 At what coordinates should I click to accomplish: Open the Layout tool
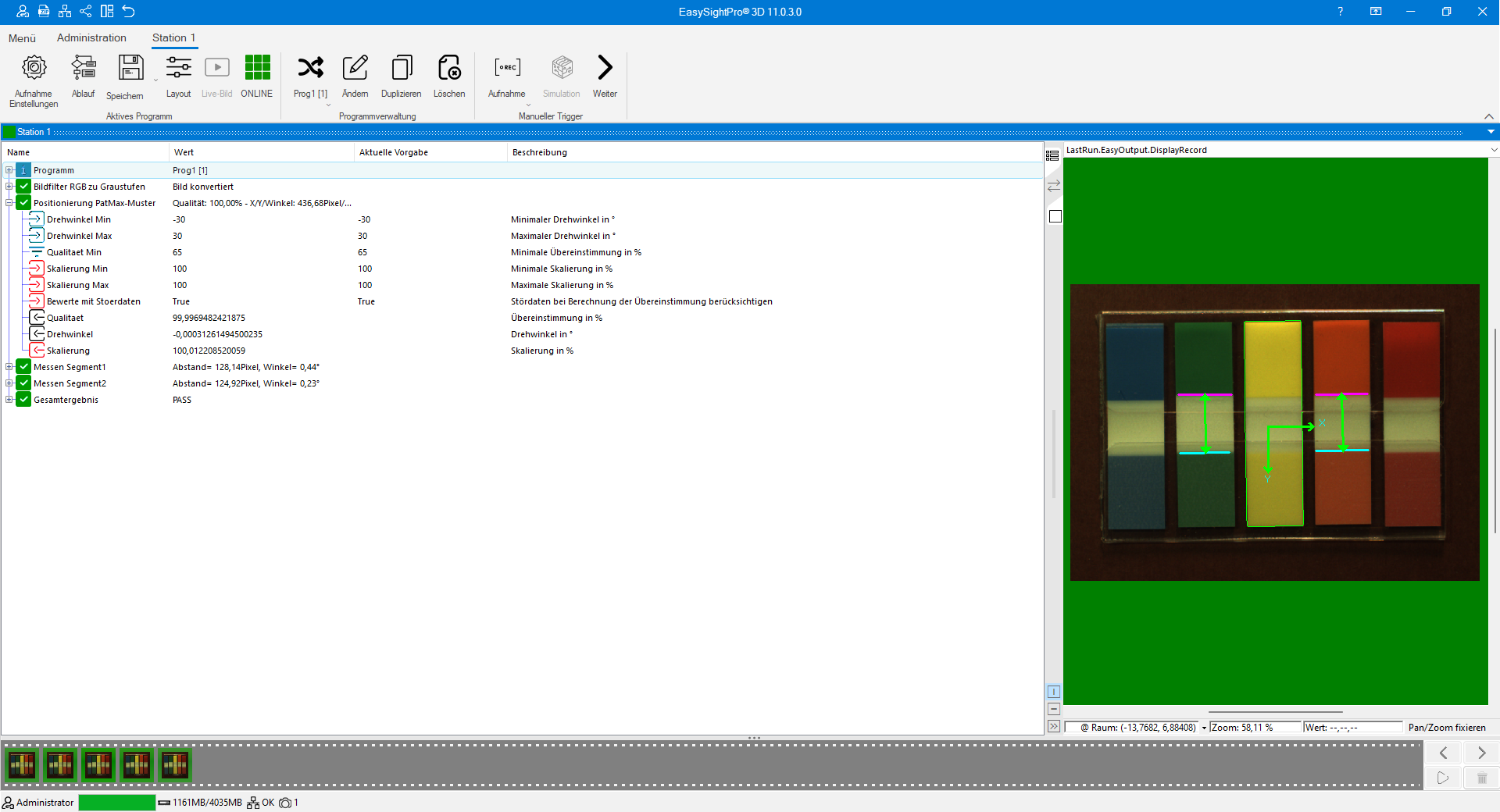[178, 69]
